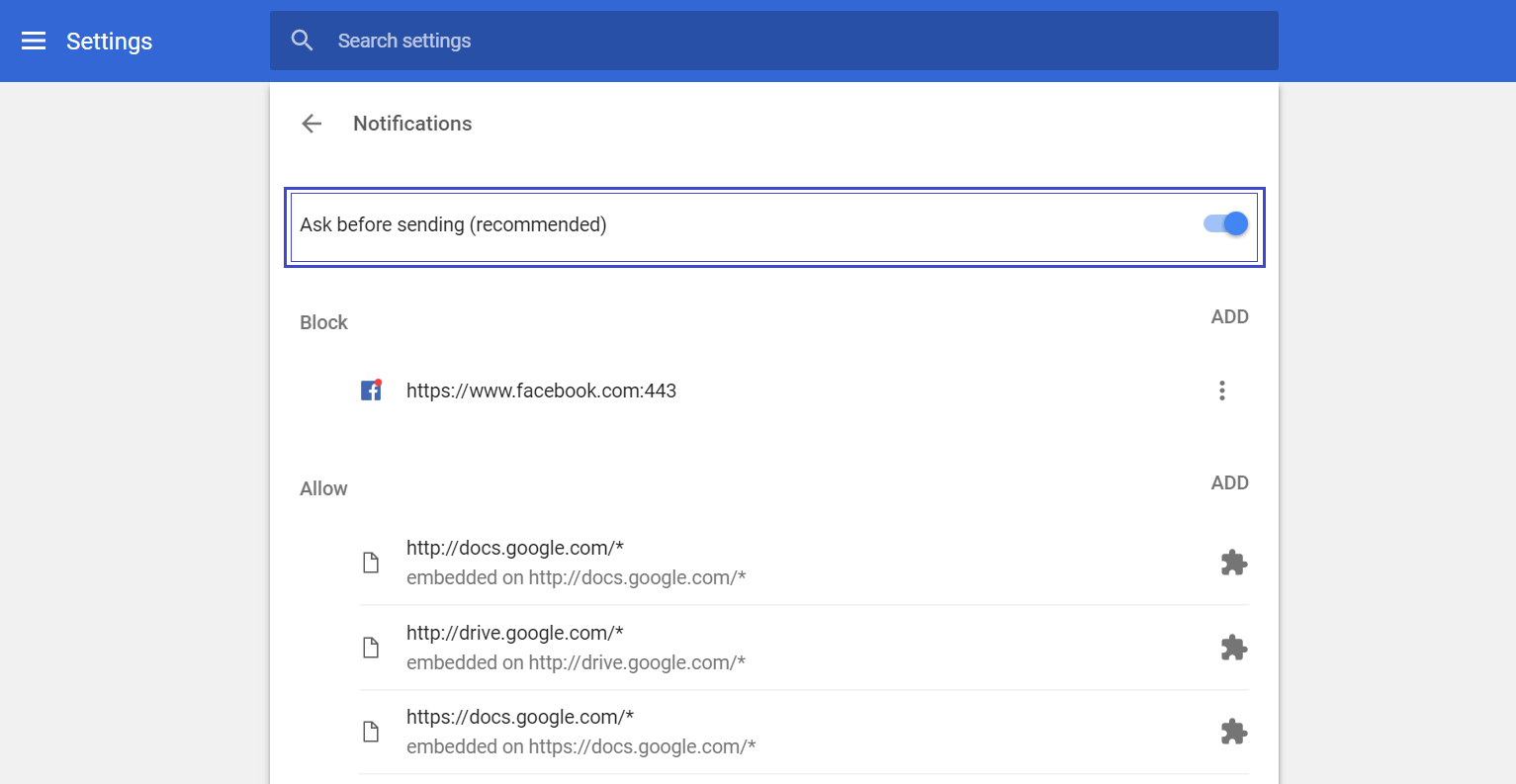Click the Facebook favicon in Block list
This screenshot has width=1516, height=784.
tap(371, 391)
